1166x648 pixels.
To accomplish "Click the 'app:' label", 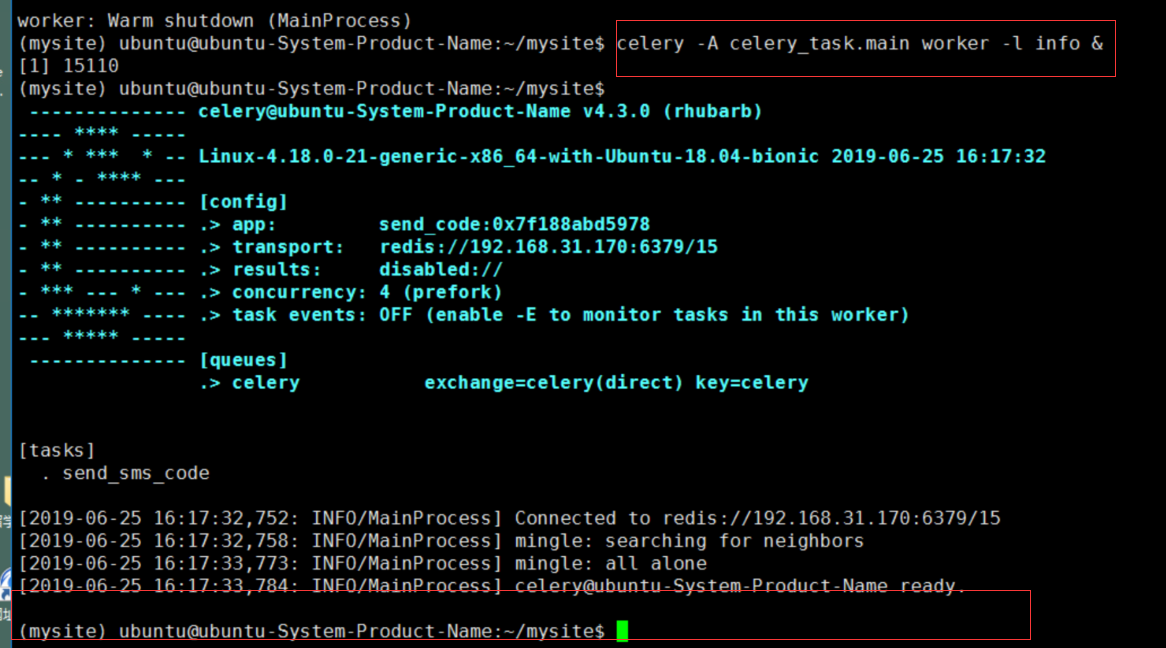I will 254,225.
